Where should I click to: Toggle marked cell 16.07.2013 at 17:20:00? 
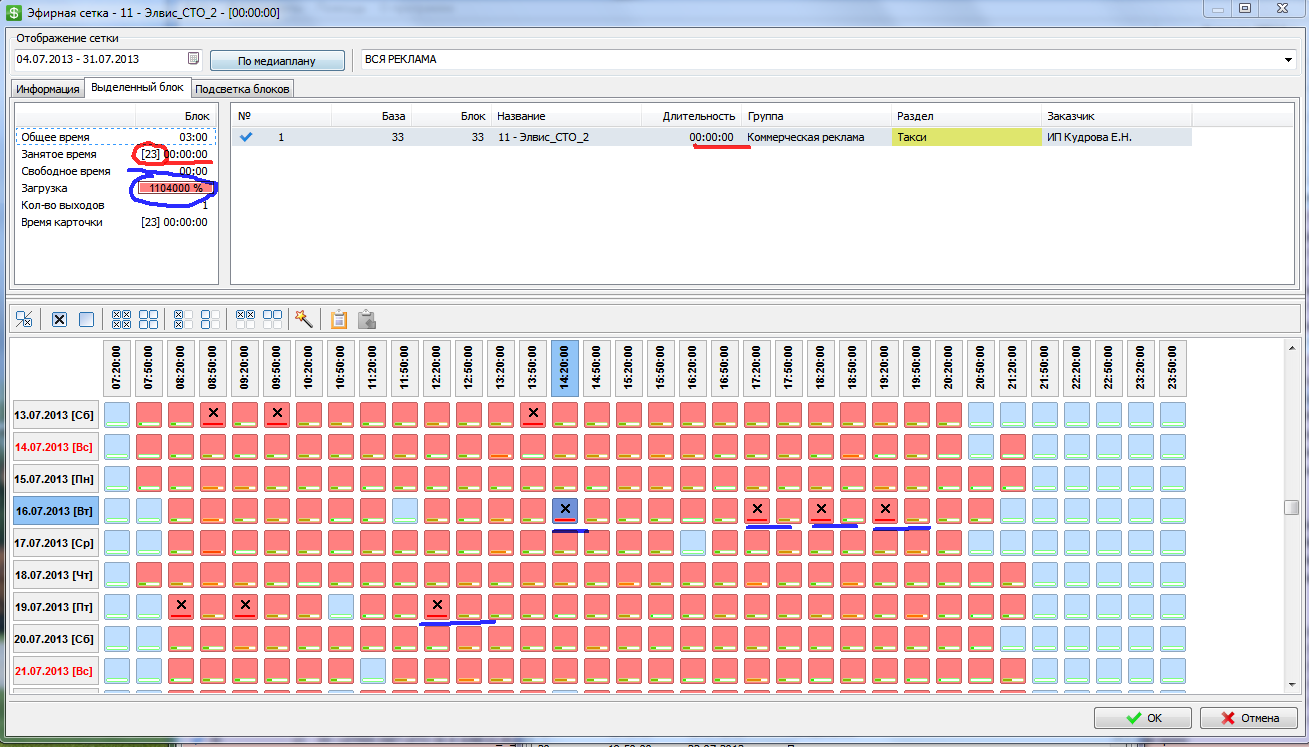[757, 511]
